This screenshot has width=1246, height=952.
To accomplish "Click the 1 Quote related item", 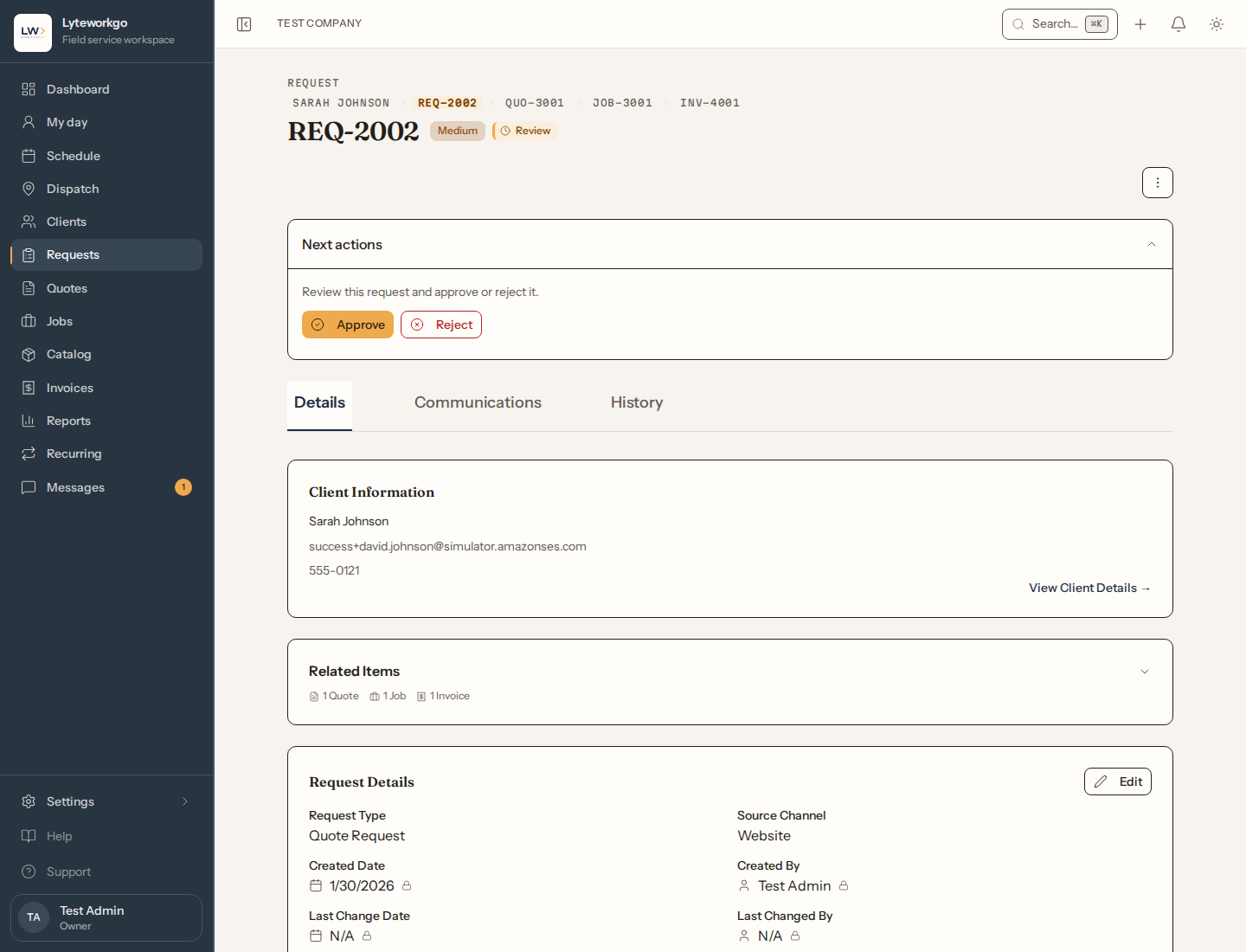I will coord(334,696).
